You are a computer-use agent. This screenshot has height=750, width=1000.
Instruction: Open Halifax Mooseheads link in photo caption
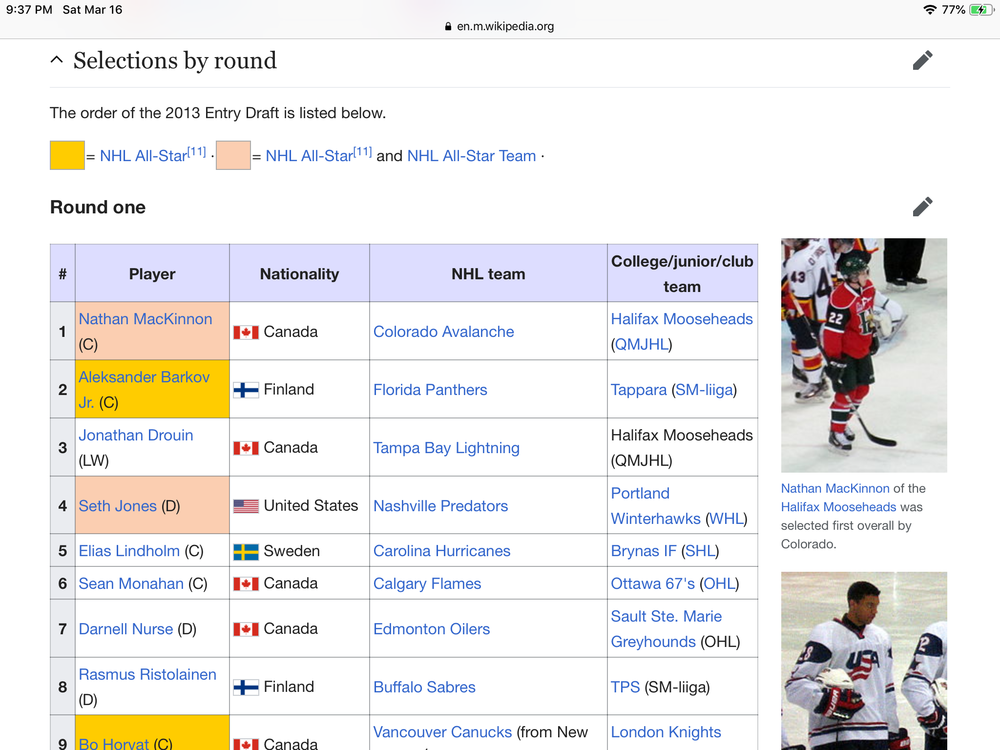click(839, 507)
